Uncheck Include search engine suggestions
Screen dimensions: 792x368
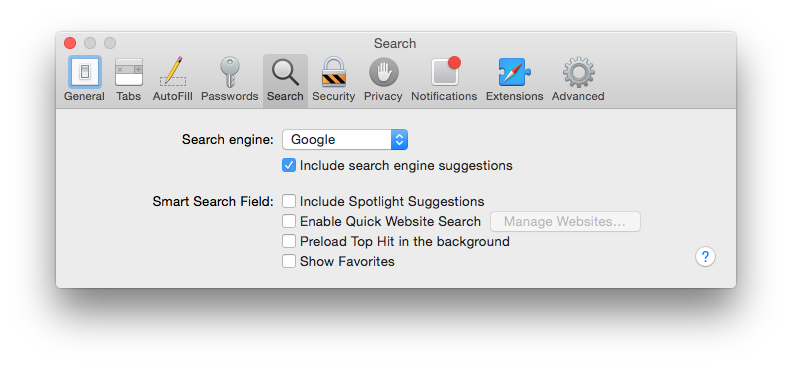[x=289, y=166]
